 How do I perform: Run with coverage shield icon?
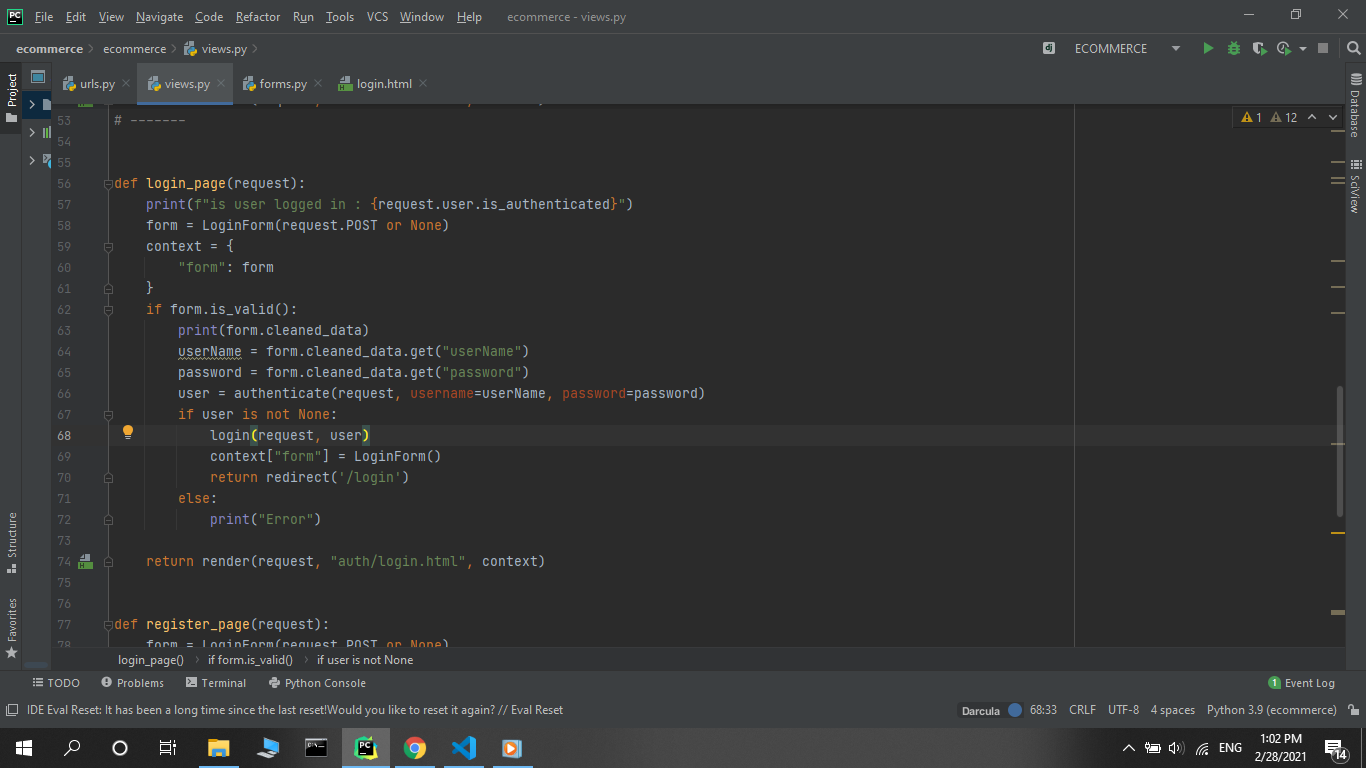tap(1259, 48)
